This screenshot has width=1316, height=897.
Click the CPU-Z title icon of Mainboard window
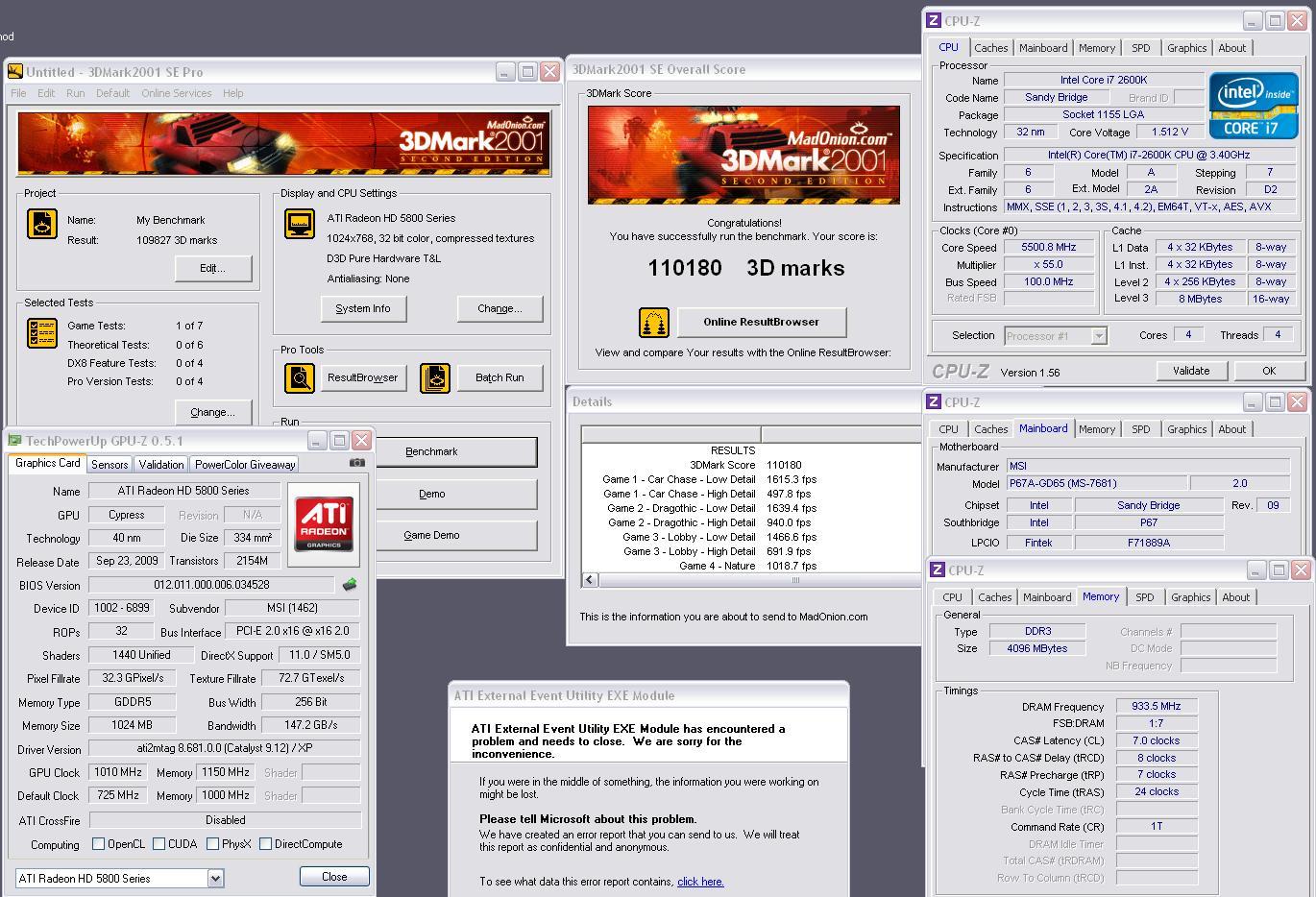point(934,402)
